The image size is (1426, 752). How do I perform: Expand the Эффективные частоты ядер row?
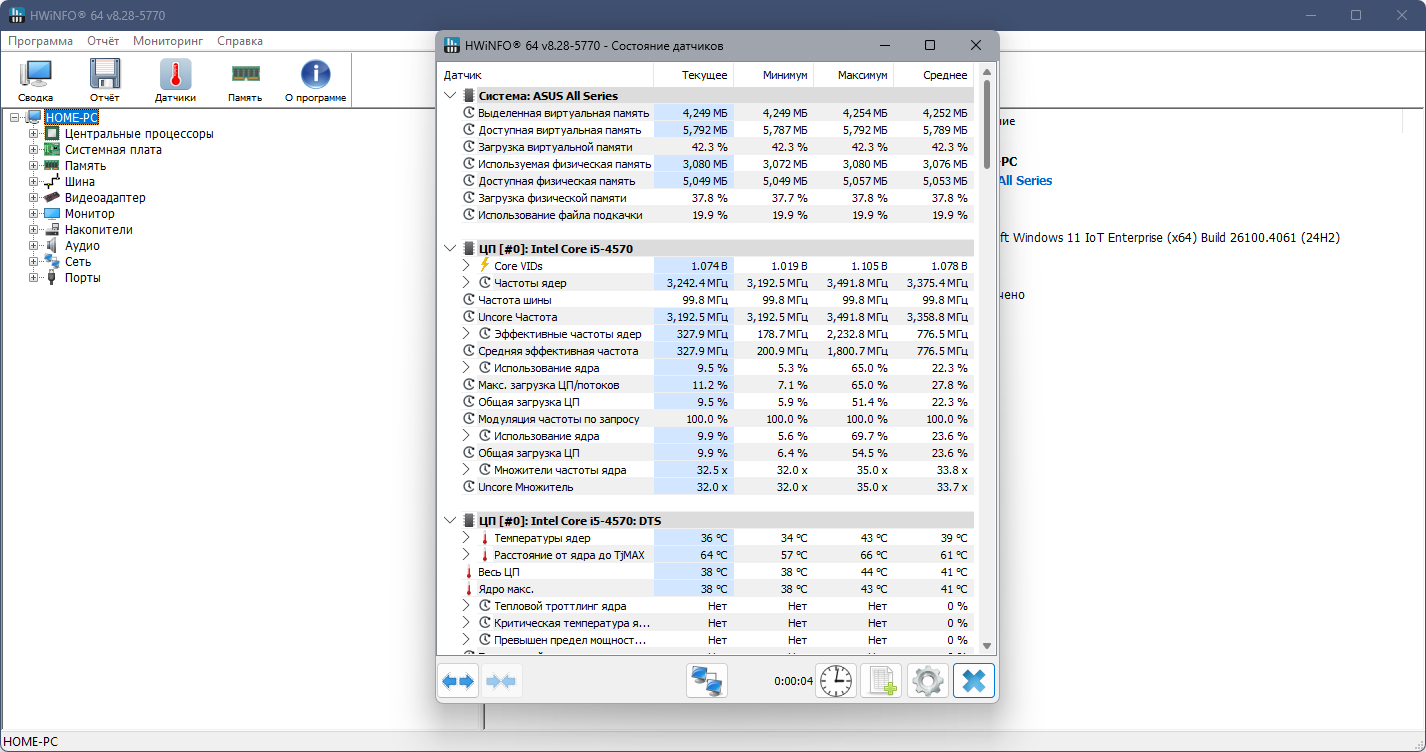pos(466,334)
